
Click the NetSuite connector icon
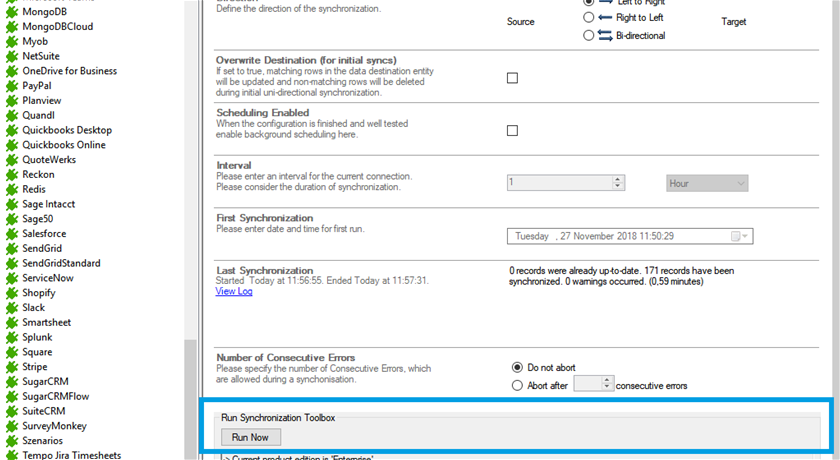(12, 57)
